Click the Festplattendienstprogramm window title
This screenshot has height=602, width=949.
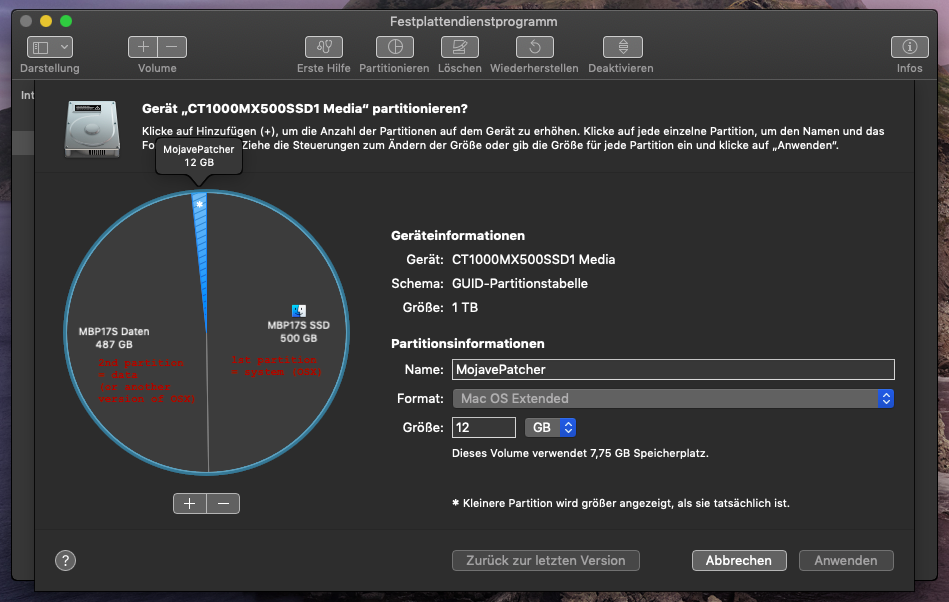tap(473, 22)
